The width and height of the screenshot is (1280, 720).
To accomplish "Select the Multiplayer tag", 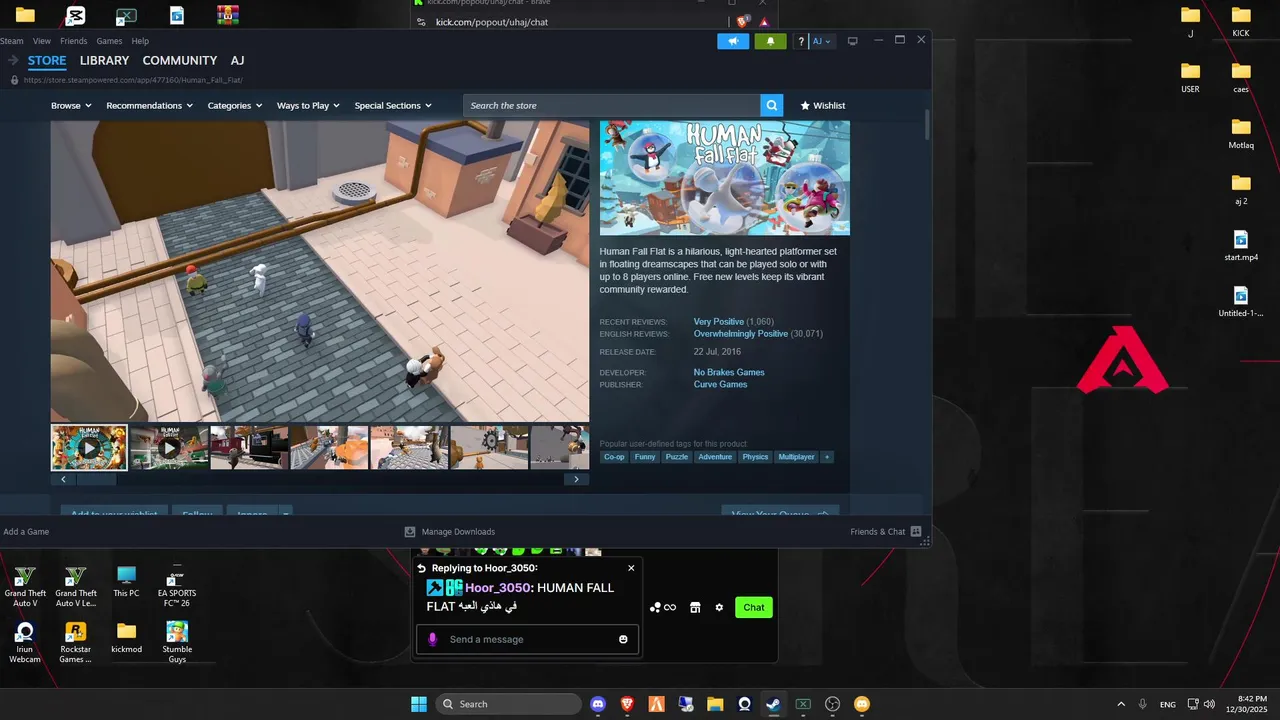I will (796, 457).
